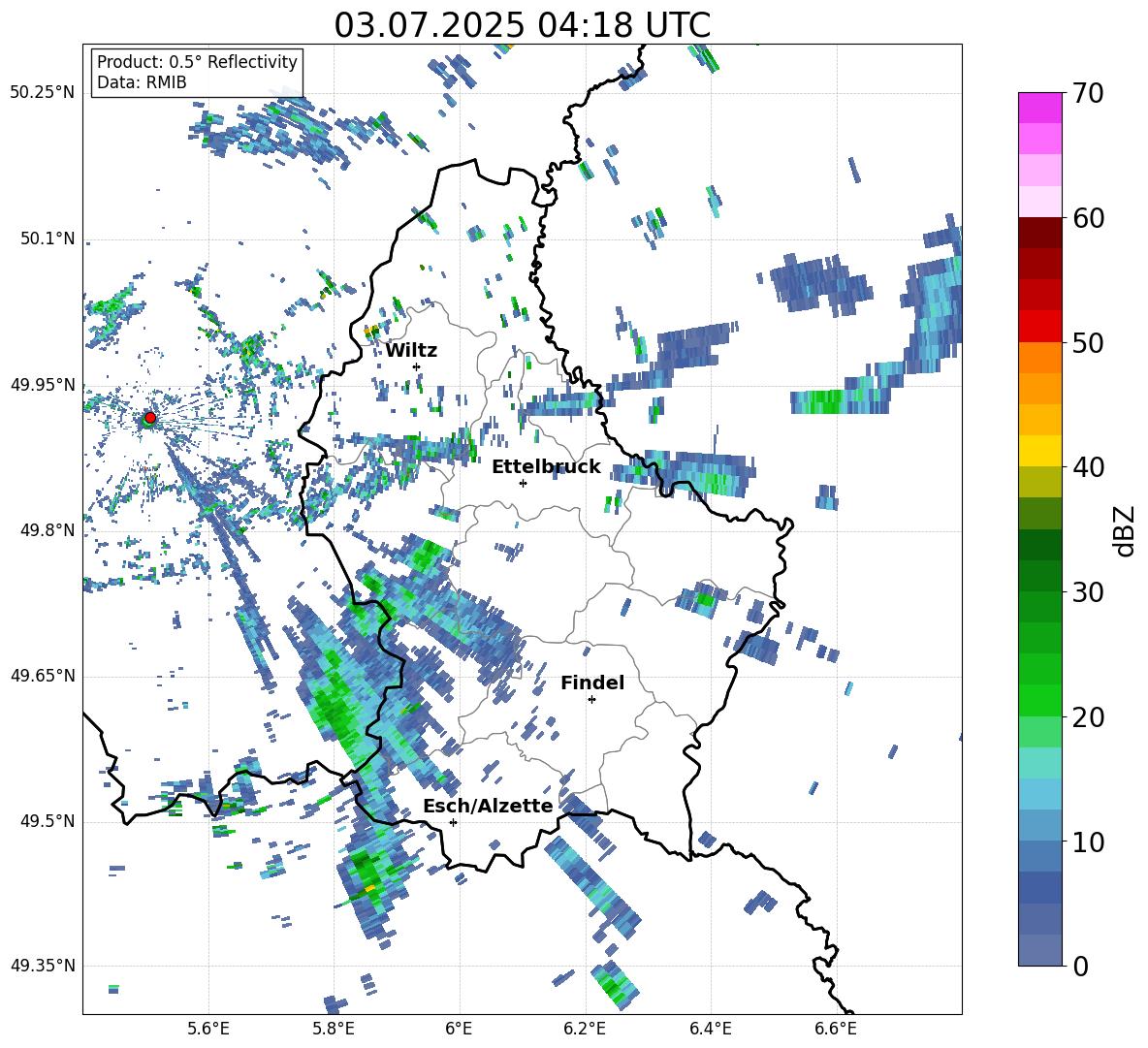Click the 50.25°N latitude label
This screenshot has width=1148, height=1048.
pyautogui.click(x=43, y=93)
